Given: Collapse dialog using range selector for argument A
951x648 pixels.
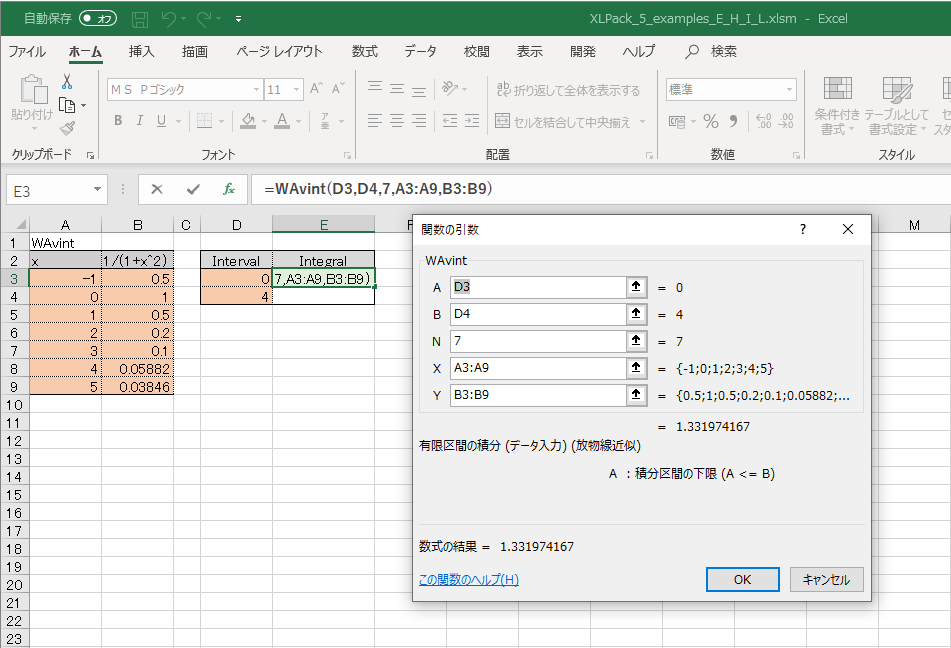Looking at the screenshot, I should [x=635, y=288].
